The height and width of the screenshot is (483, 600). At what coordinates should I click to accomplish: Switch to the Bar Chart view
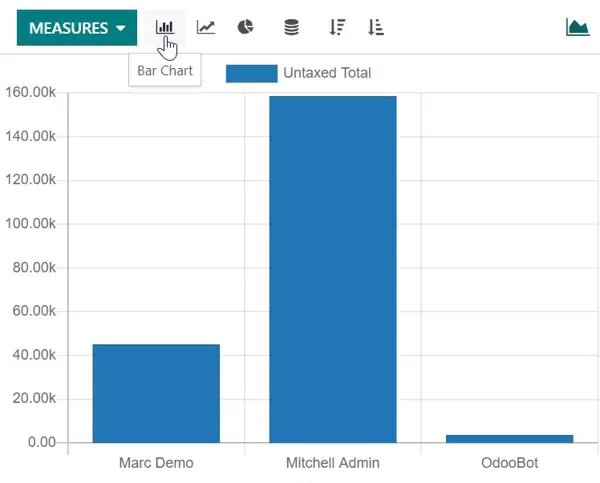tap(164, 27)
